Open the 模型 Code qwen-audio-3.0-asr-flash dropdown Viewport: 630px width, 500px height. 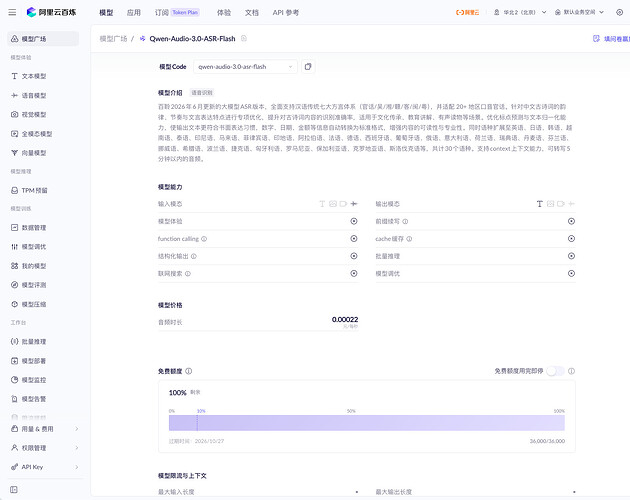tap(245, 67)
